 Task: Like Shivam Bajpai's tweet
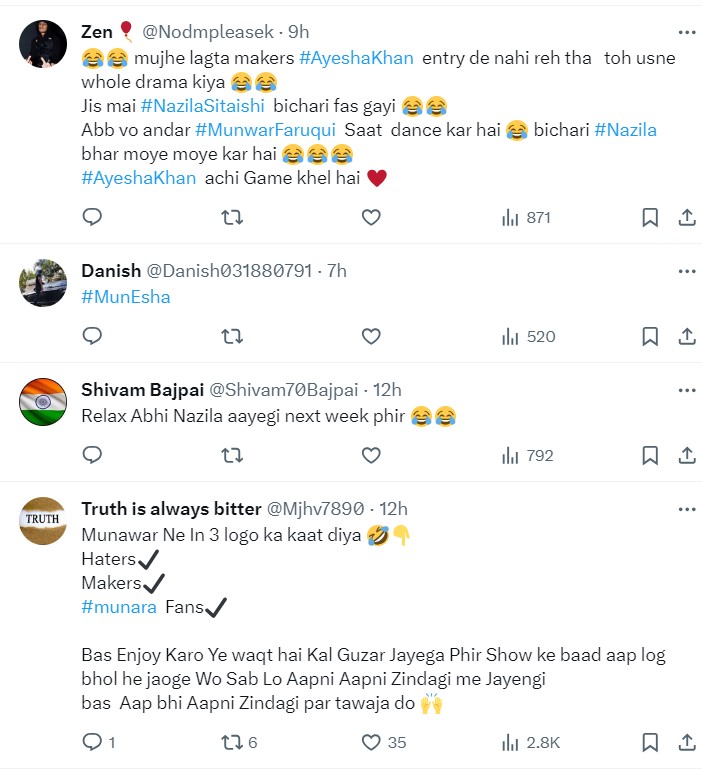click(x=371, y=455)
